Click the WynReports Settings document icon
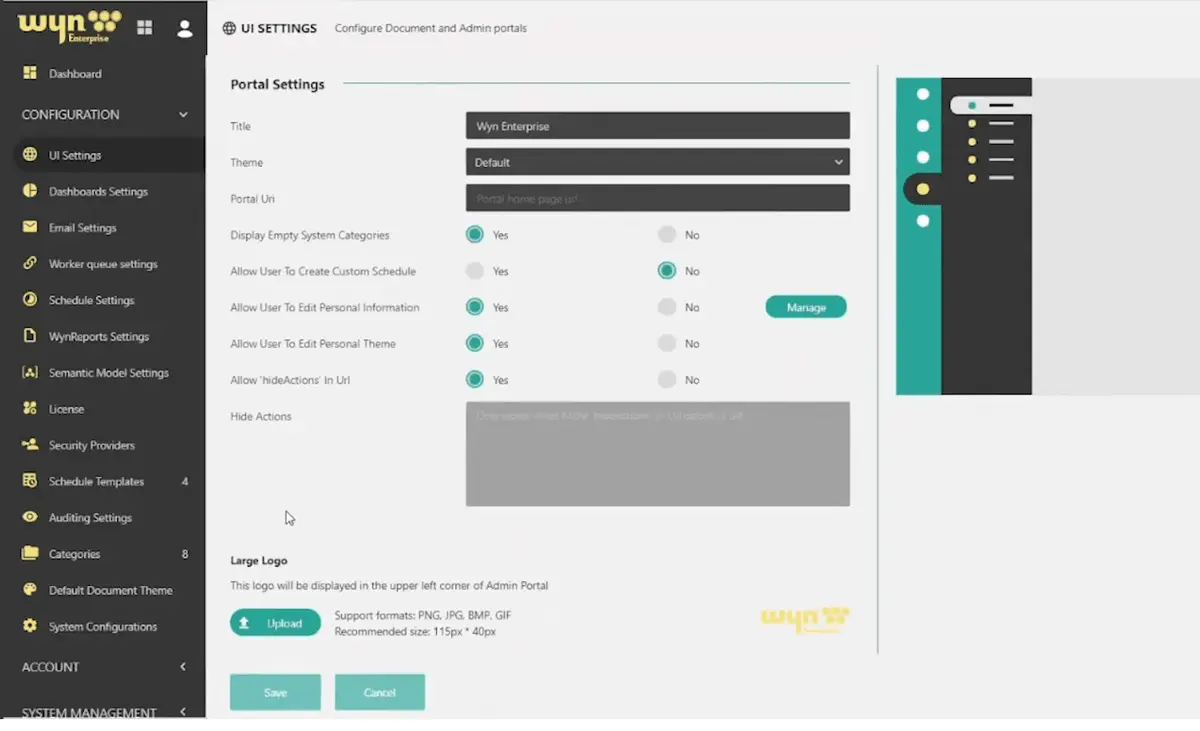Screen dimensions: 1200x731 [30, 336]
